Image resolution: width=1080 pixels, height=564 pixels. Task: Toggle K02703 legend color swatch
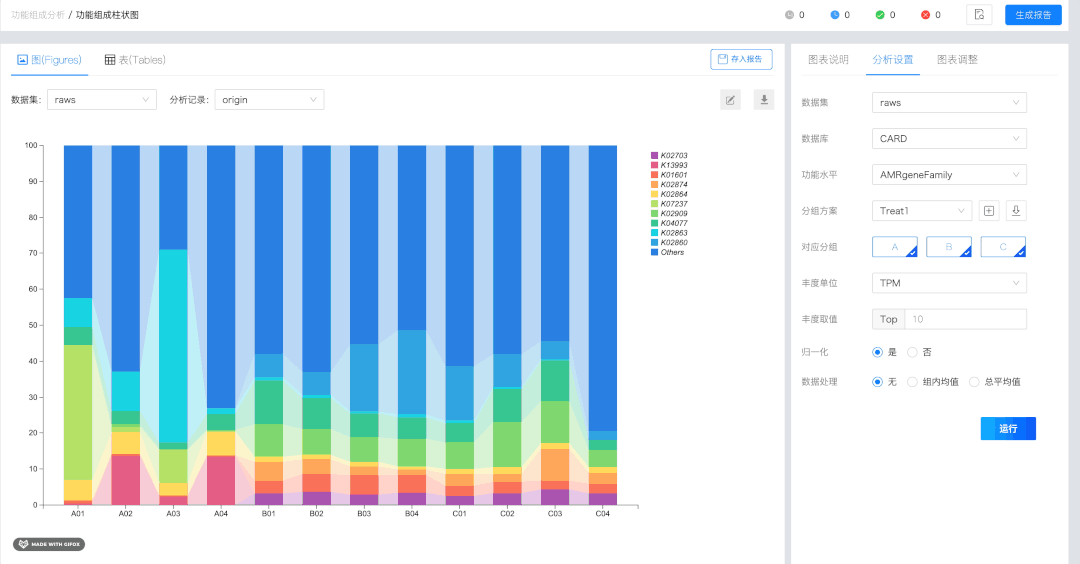654,156
